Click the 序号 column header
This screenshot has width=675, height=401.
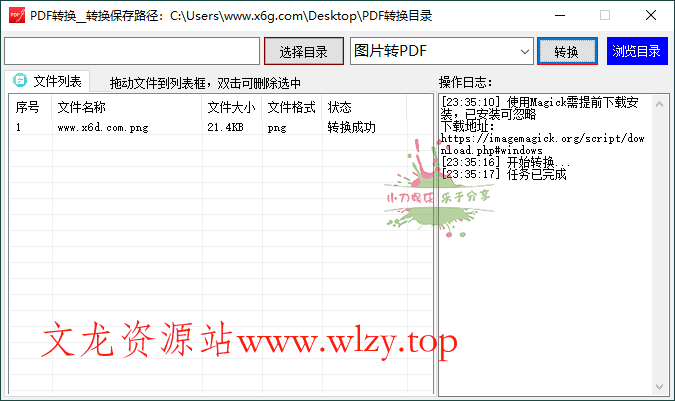click(31, 107)
